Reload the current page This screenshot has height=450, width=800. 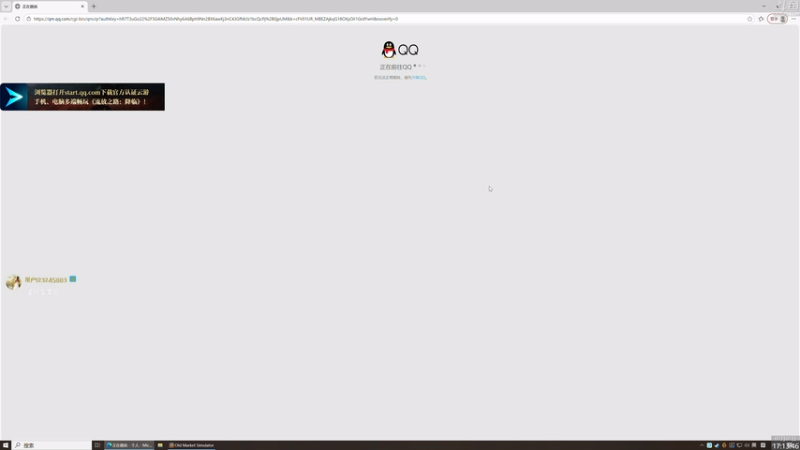[x=17, y=19]
